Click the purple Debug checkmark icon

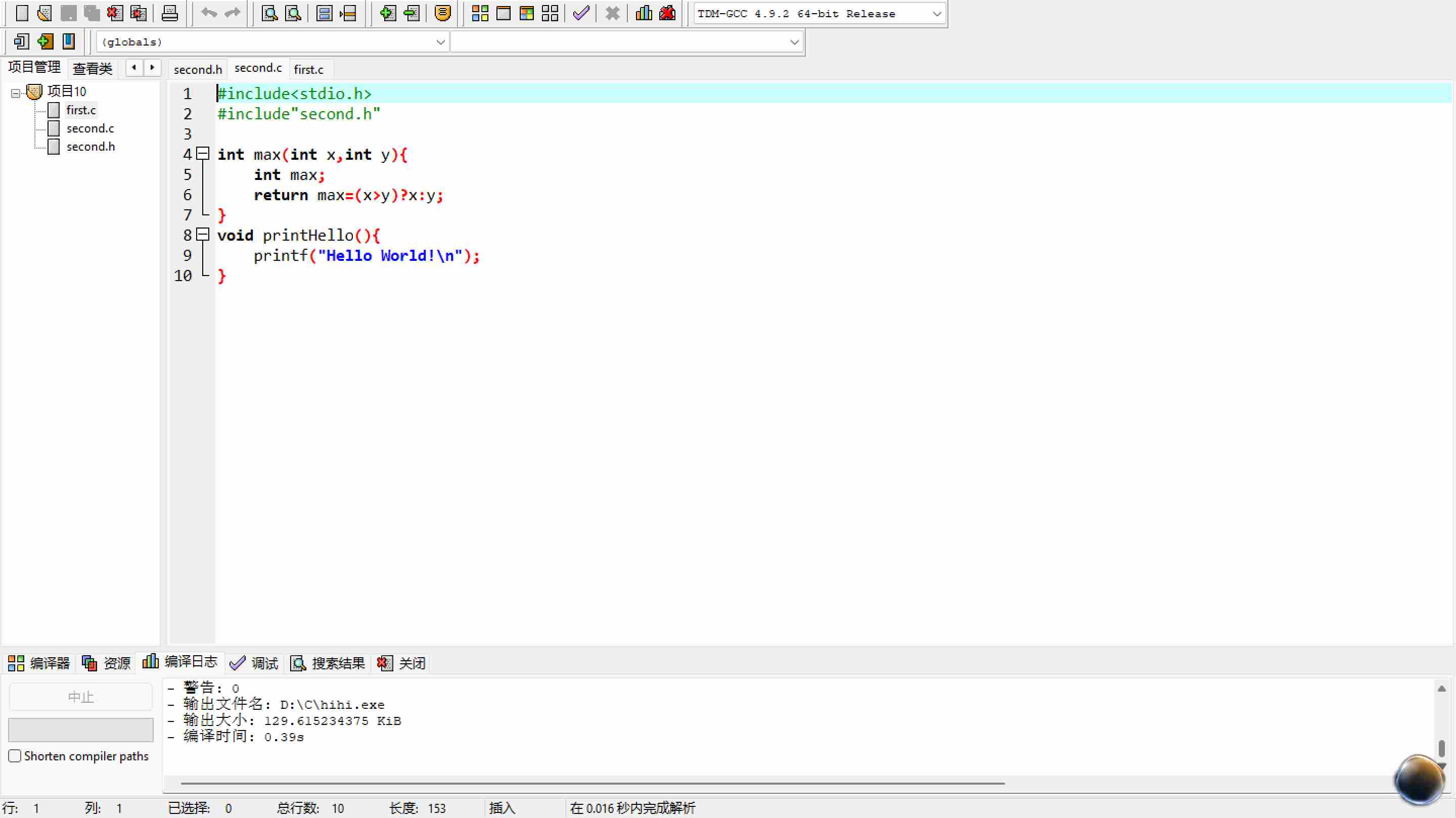[x=581, y=13]
